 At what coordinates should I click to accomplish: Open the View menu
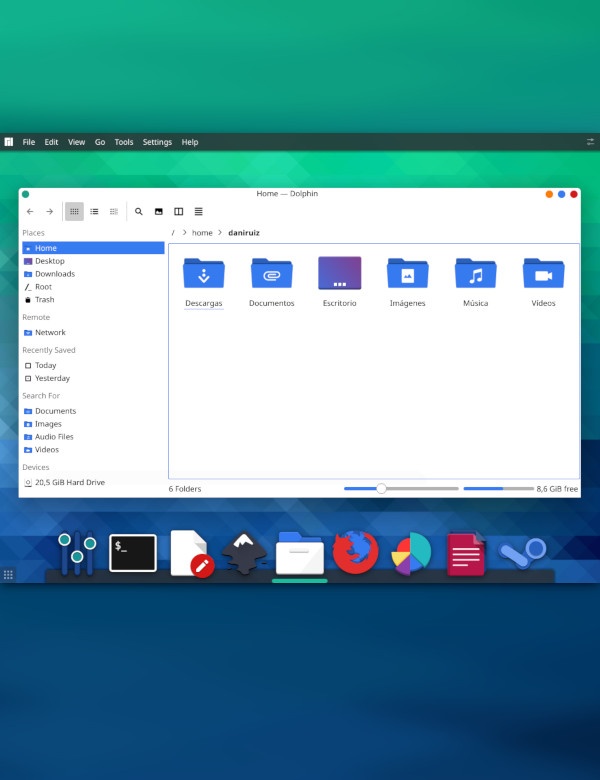click(x=77, y=142)
